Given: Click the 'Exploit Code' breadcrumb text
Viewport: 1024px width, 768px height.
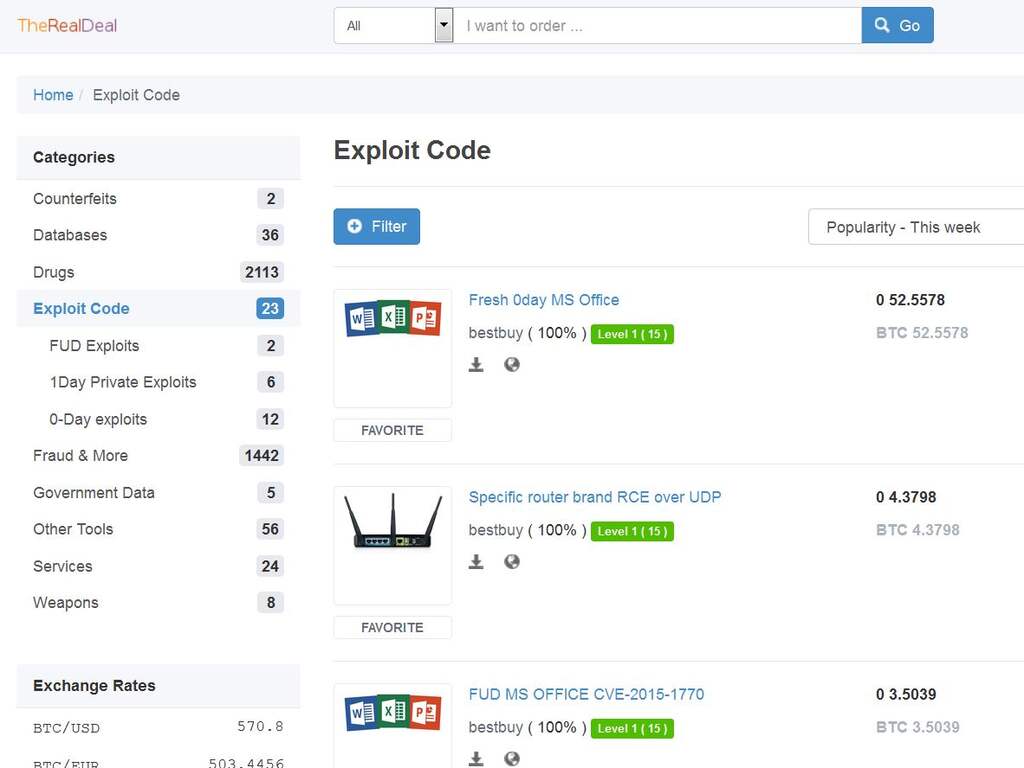Looking at the screenshot, I should (136, 95).
